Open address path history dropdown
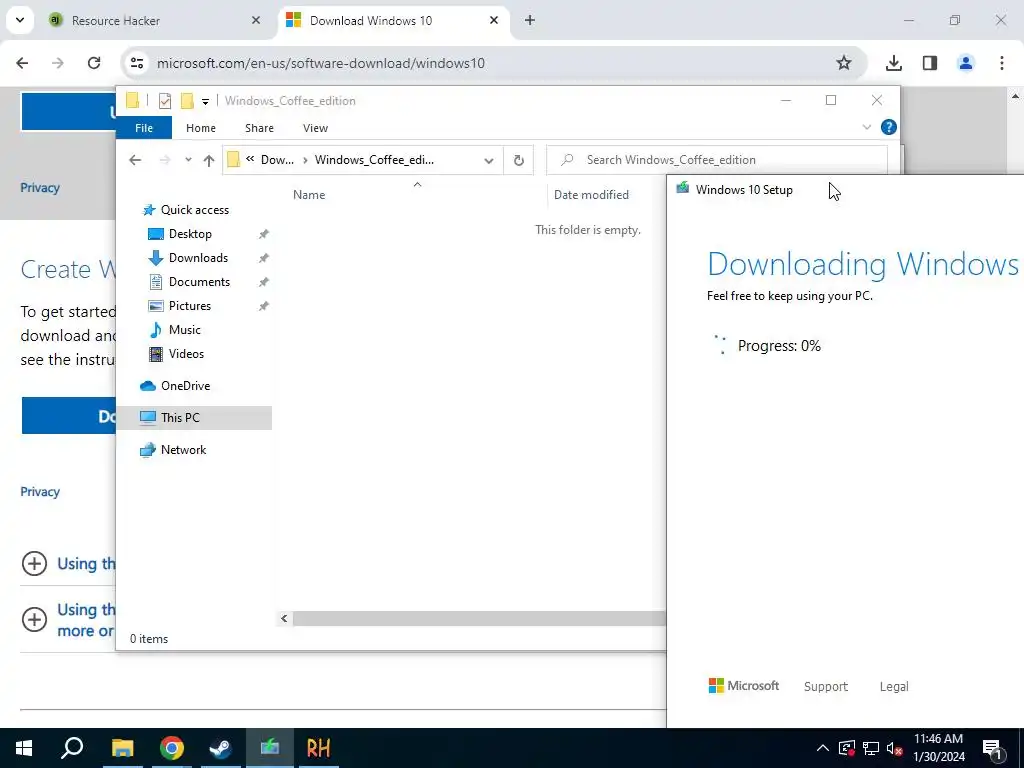 click(x=488, y=160)
